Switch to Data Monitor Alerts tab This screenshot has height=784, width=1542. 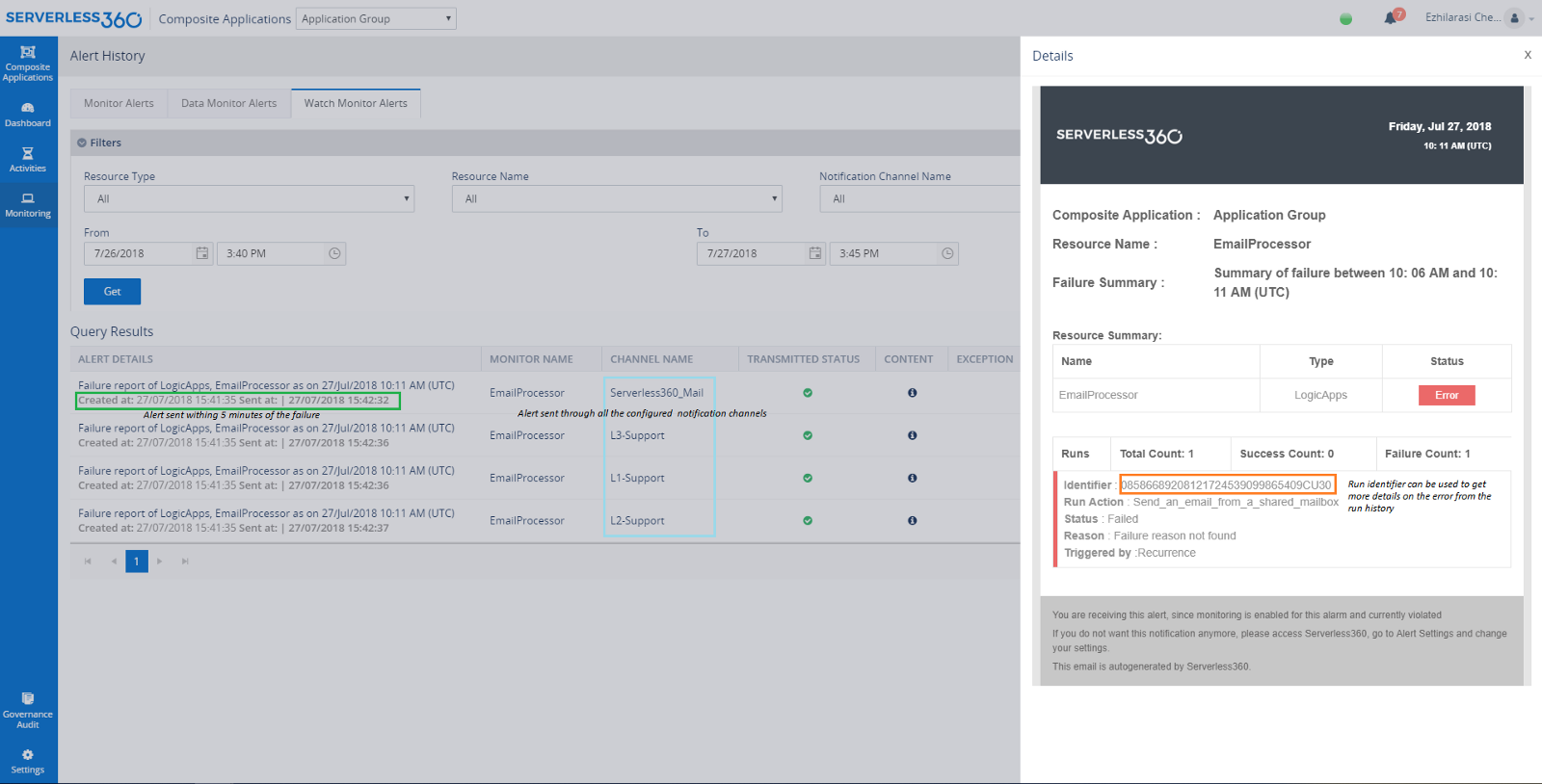(x=228, y=103)
